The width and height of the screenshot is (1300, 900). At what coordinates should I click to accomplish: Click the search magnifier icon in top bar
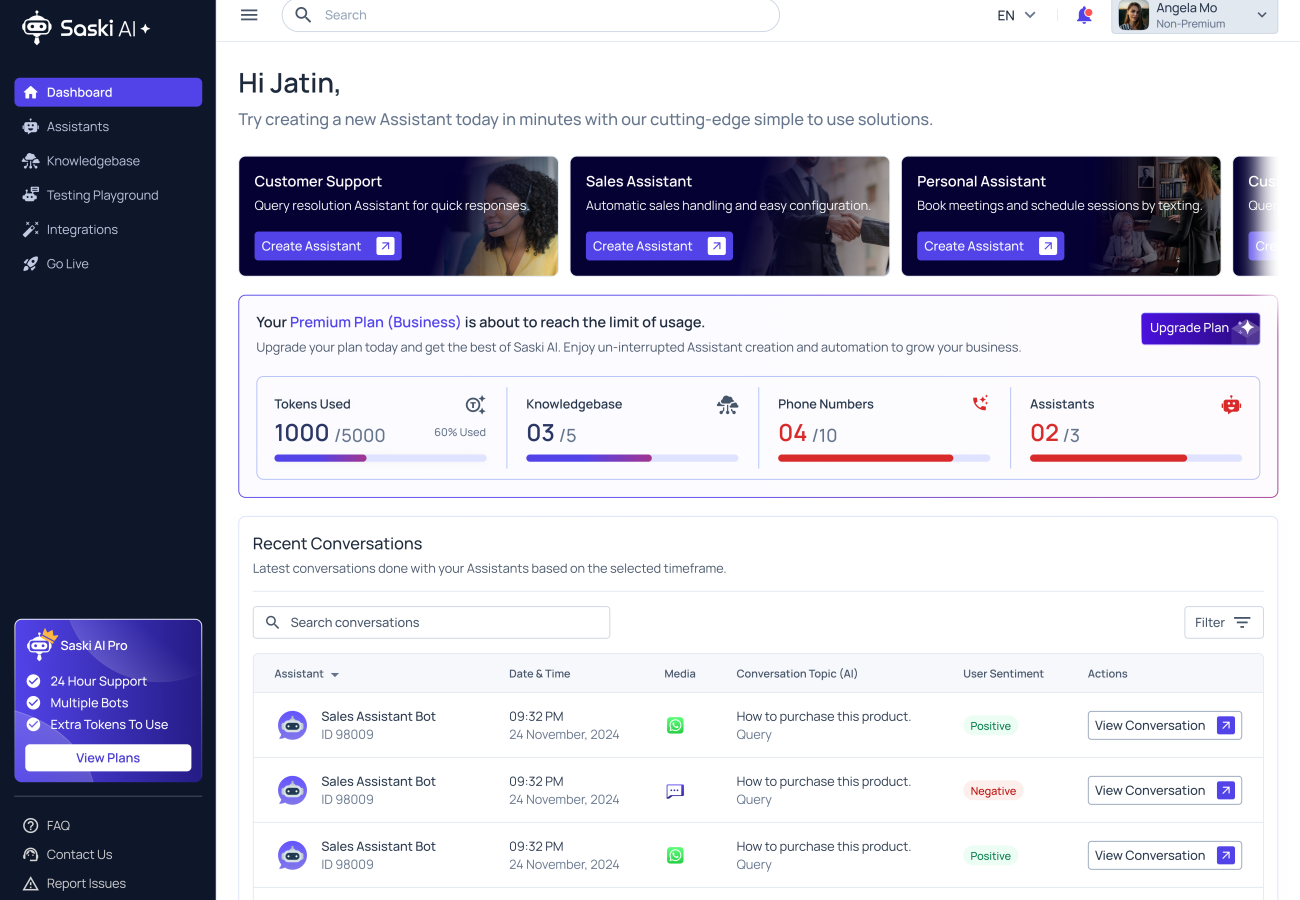(304, 15)
